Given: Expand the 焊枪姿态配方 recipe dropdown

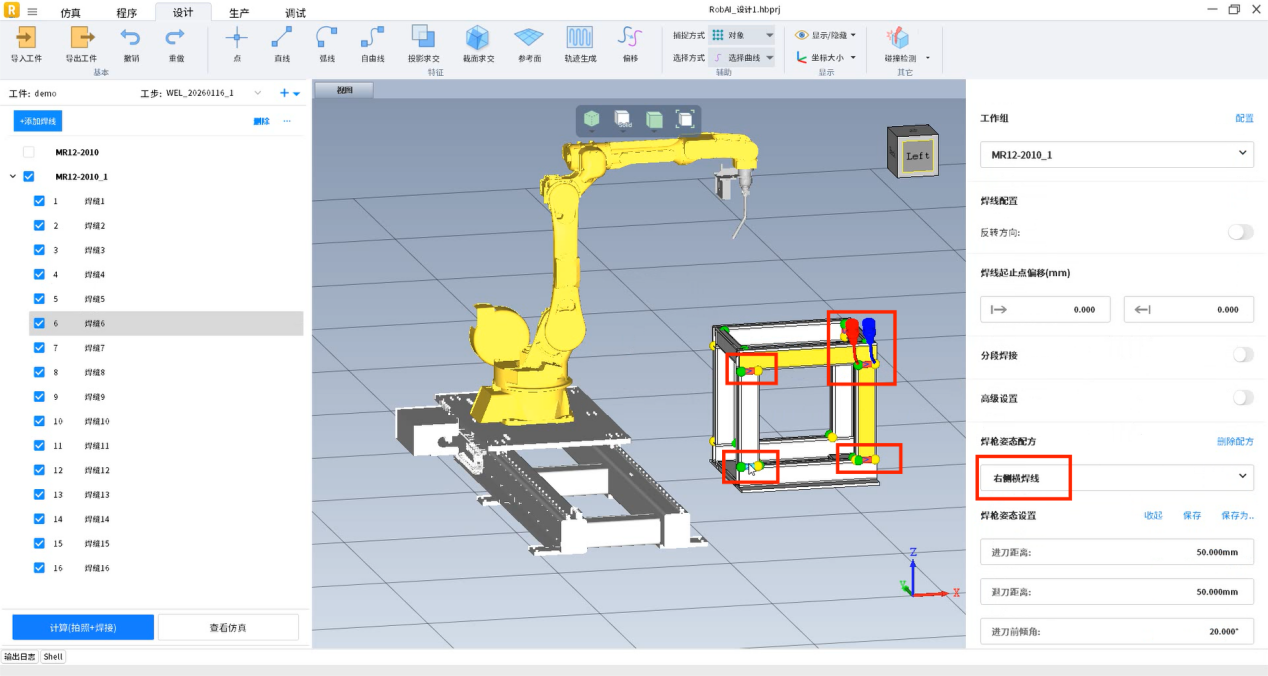Looking at the screenshot, I should click(1116, 478).
